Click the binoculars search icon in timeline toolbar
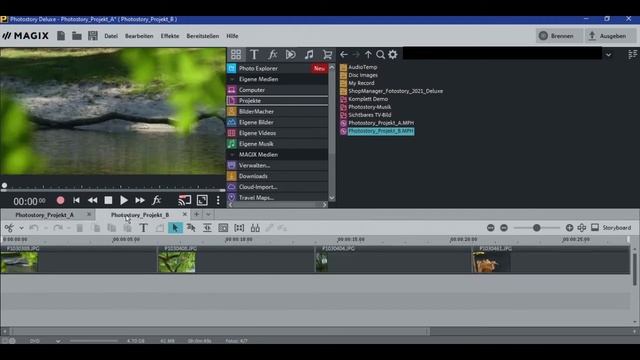 [x=255, y=228]
